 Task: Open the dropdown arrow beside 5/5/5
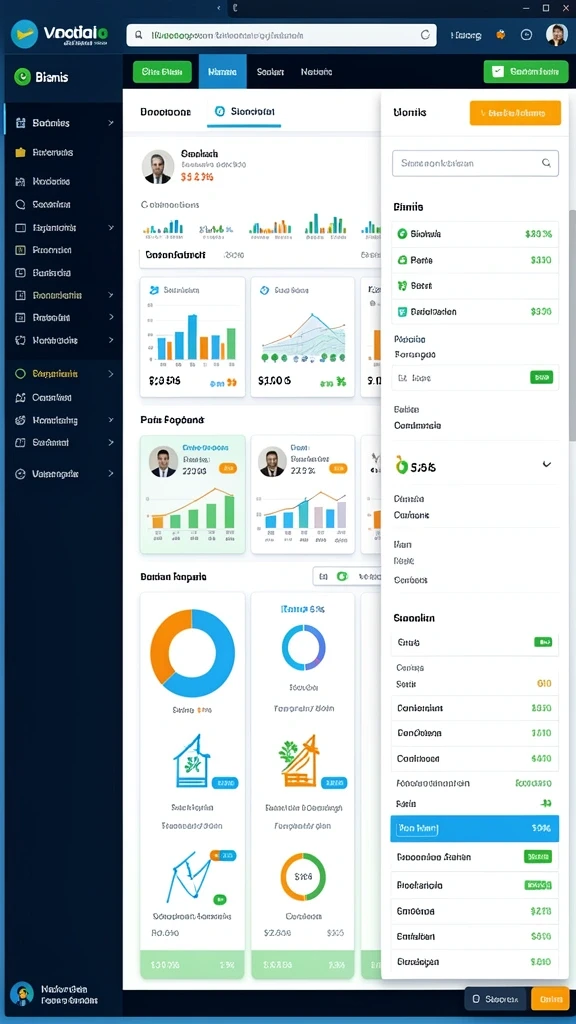coord(547,464)
